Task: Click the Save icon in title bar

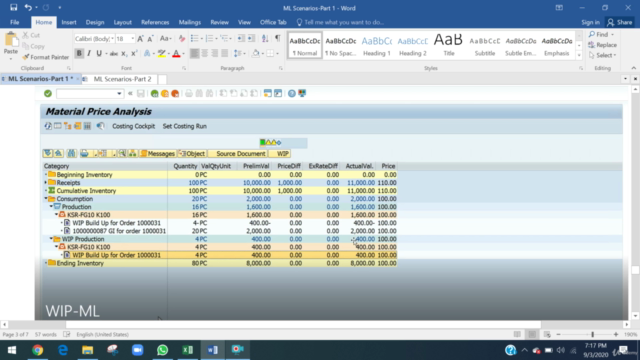Action: pyautogui.click(x=13, y=8)
